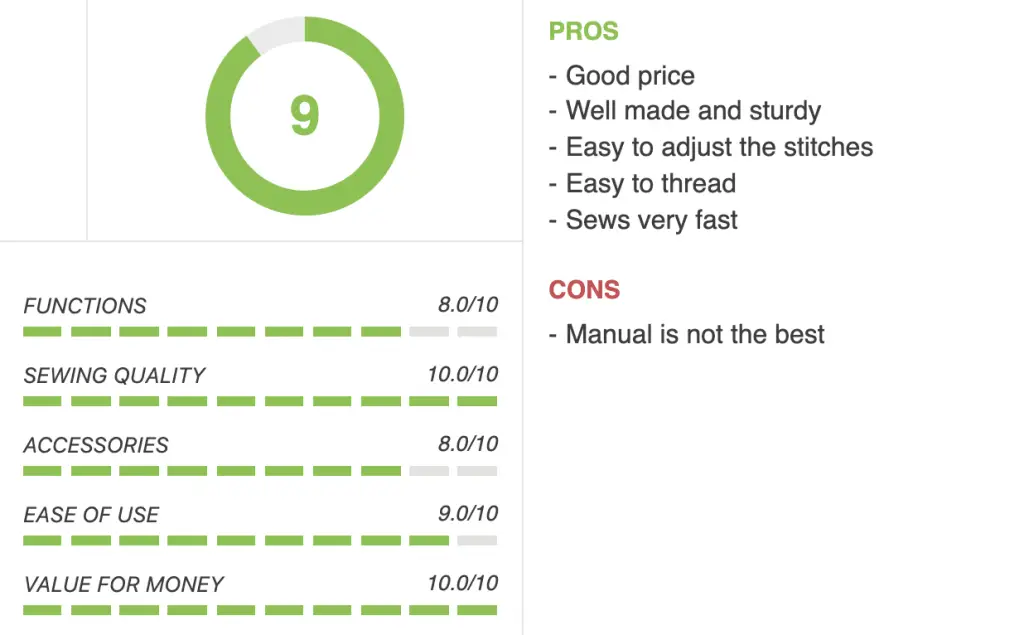The width and height of the screenshot is (1024, 635).
Task: Click the 8.0/10 score for Functions
Action: point(468,304)
